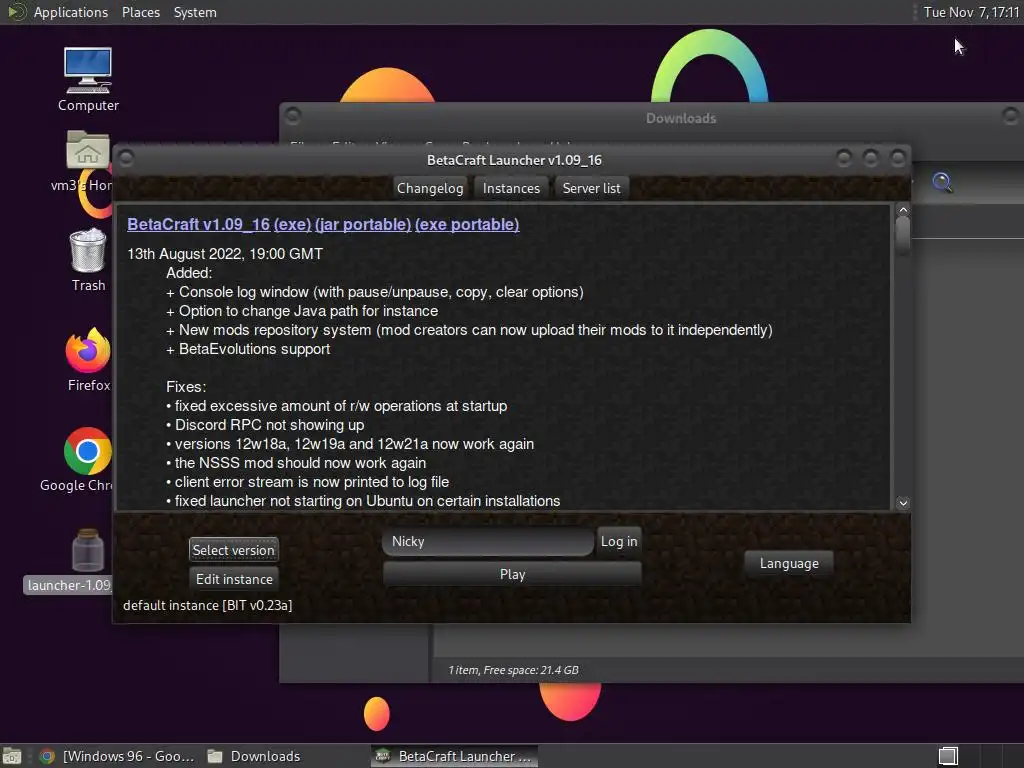
Task: Open the BetaCraft v1.09_16 link
Action: (198, 224)
